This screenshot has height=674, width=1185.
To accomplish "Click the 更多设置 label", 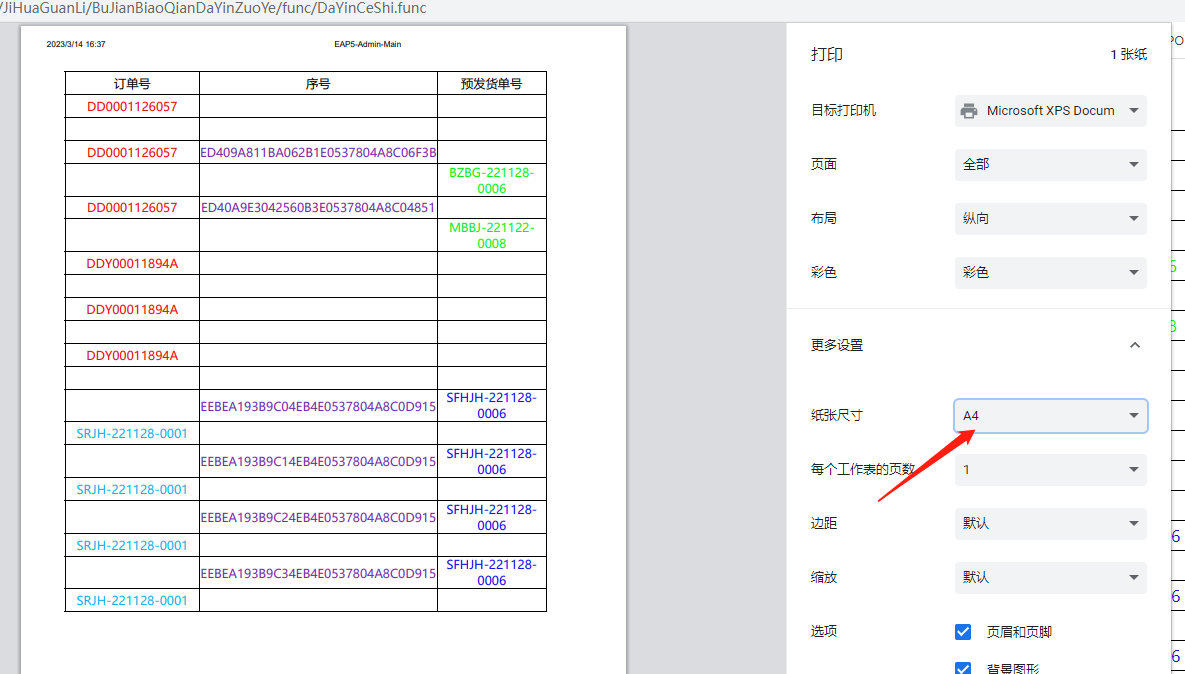I will (837, 345).
